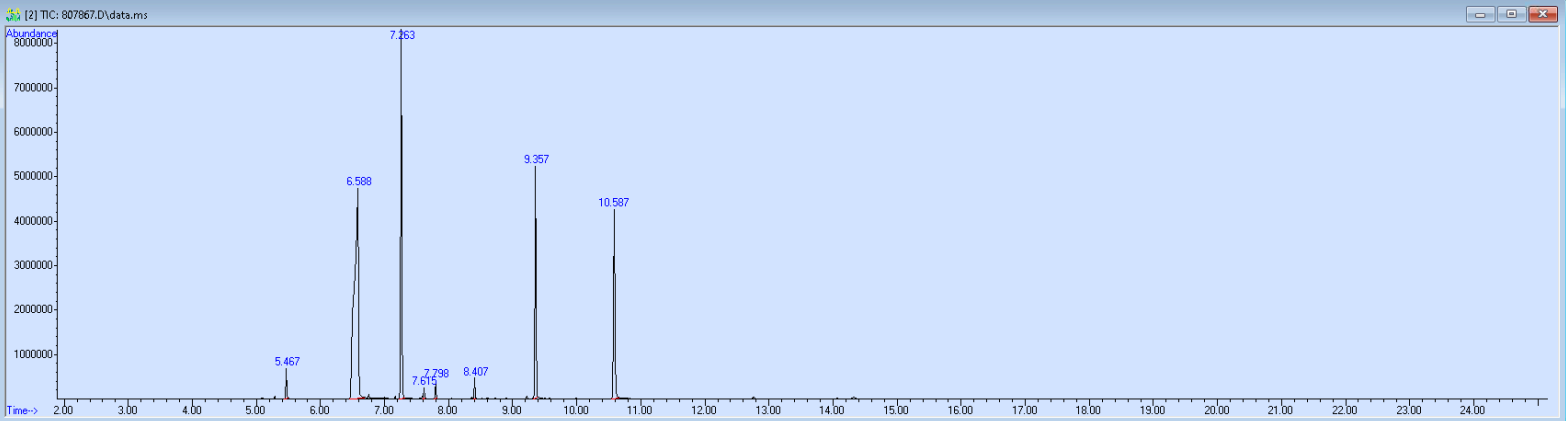This screenshot has height=421, width=1566.
Task: Click the TIC window title bar icon
Action: (x=13, y=15)
